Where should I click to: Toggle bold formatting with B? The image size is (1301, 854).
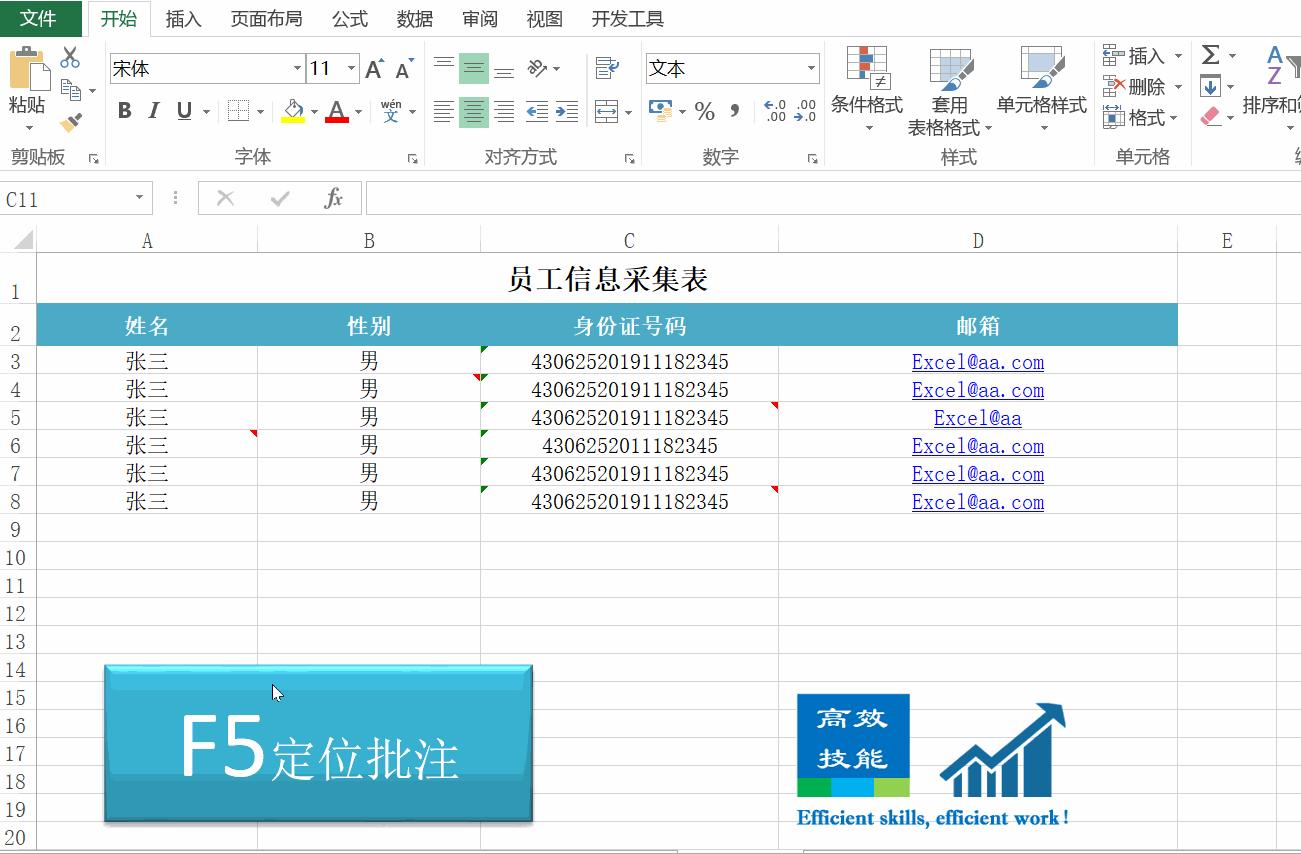124,111
